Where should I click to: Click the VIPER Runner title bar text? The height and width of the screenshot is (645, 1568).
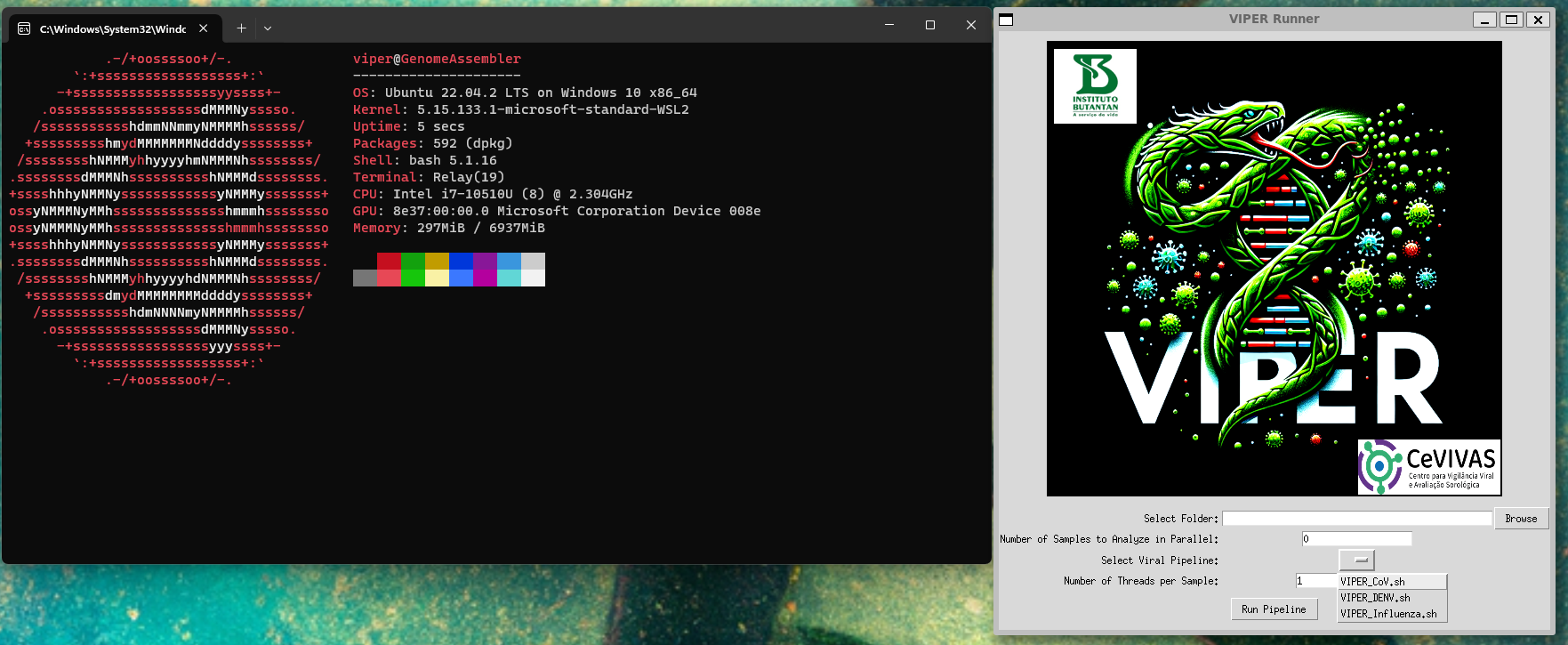[1274, 19]
